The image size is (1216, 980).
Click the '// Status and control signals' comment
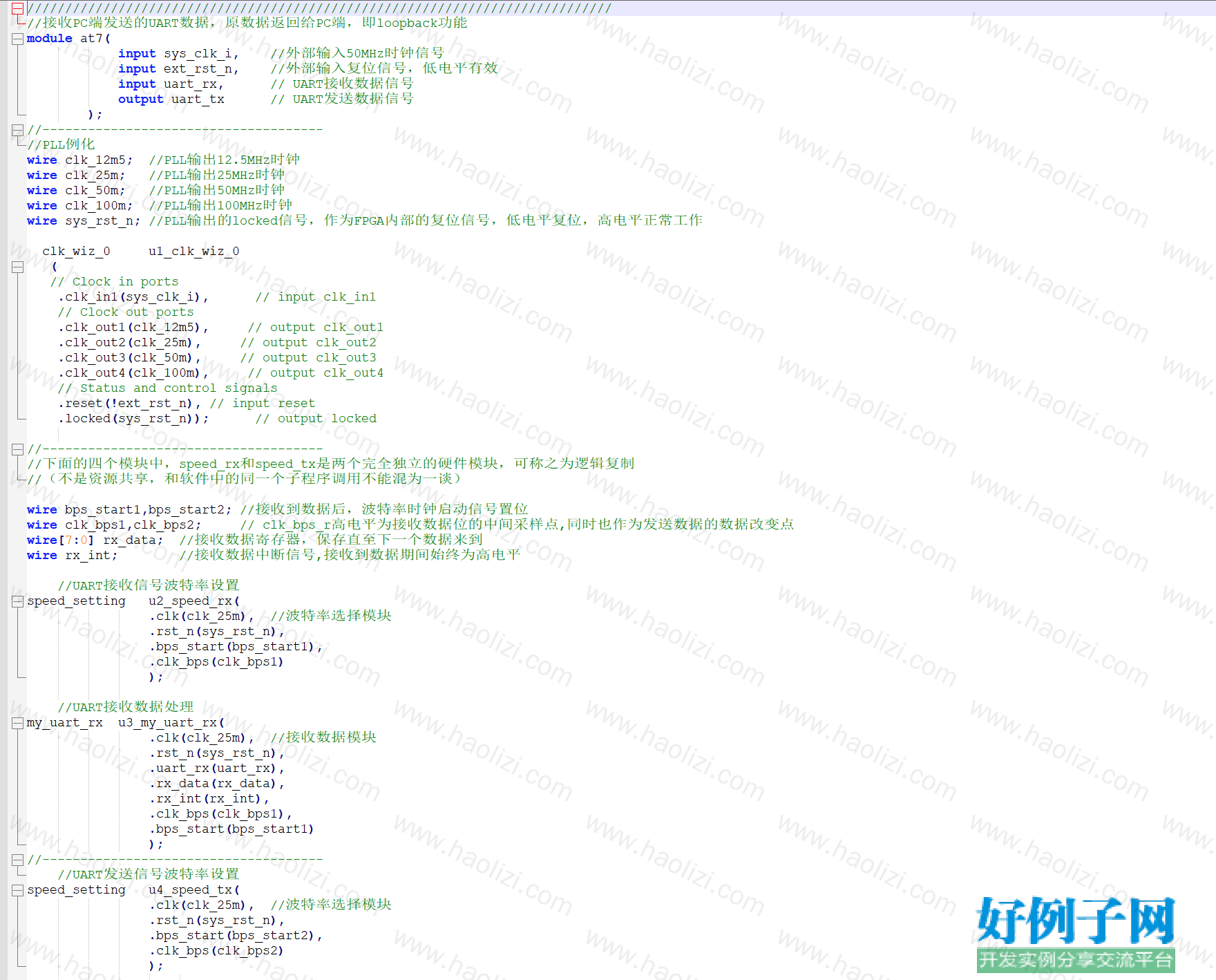click(167, 388)
